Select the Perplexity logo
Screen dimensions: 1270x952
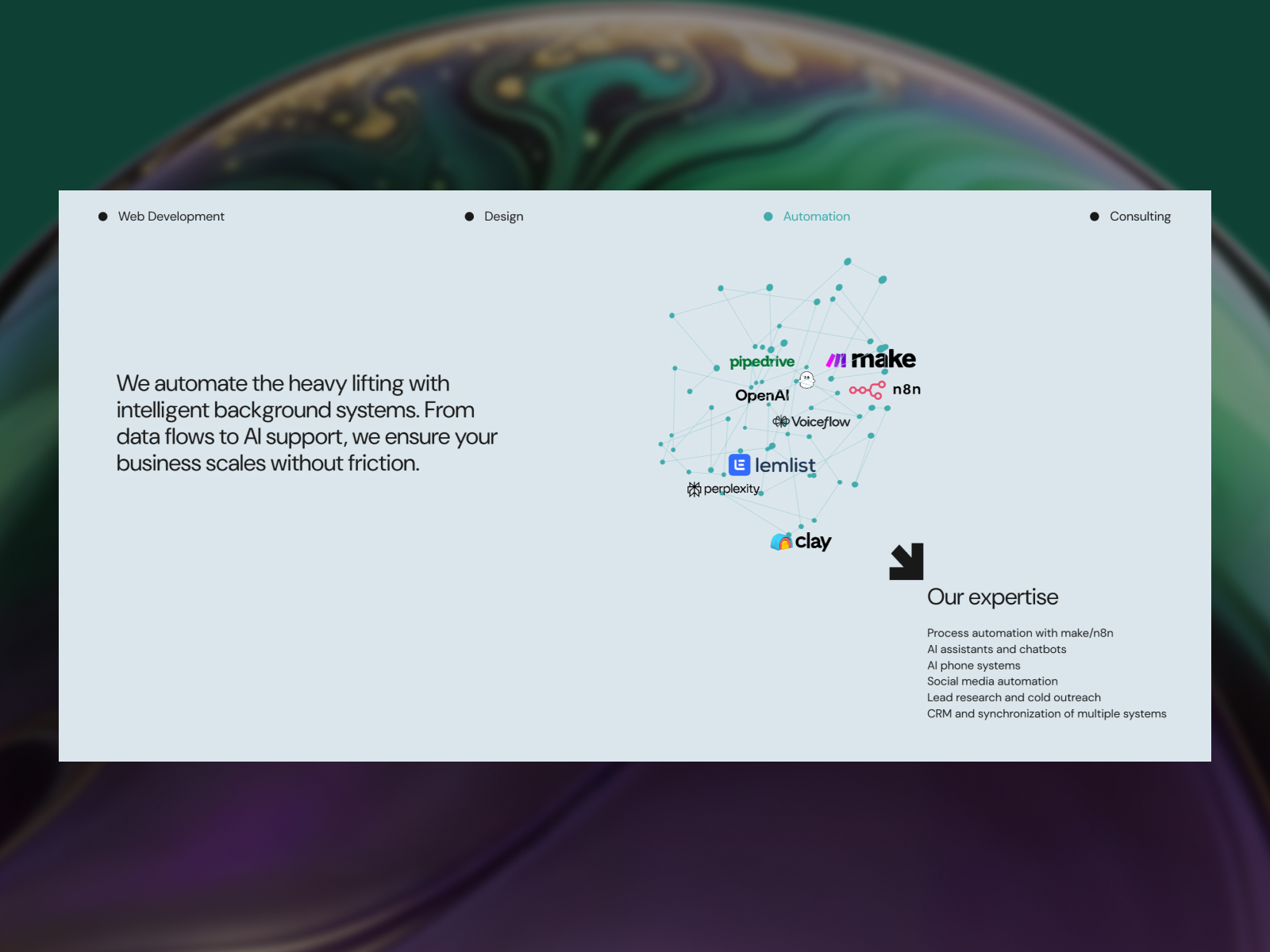pos(723,489)
